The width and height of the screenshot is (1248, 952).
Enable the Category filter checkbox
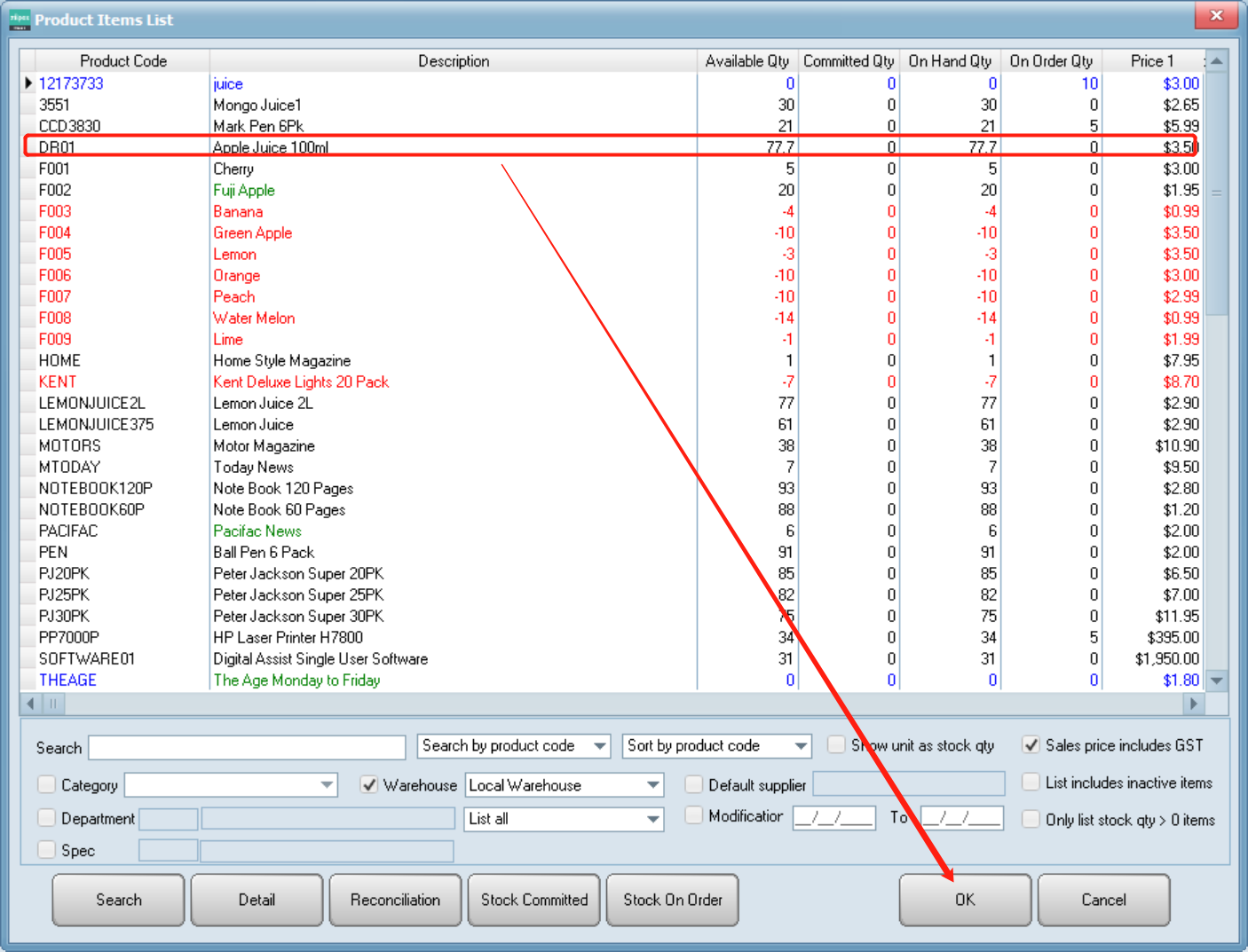tap(47, 784)
